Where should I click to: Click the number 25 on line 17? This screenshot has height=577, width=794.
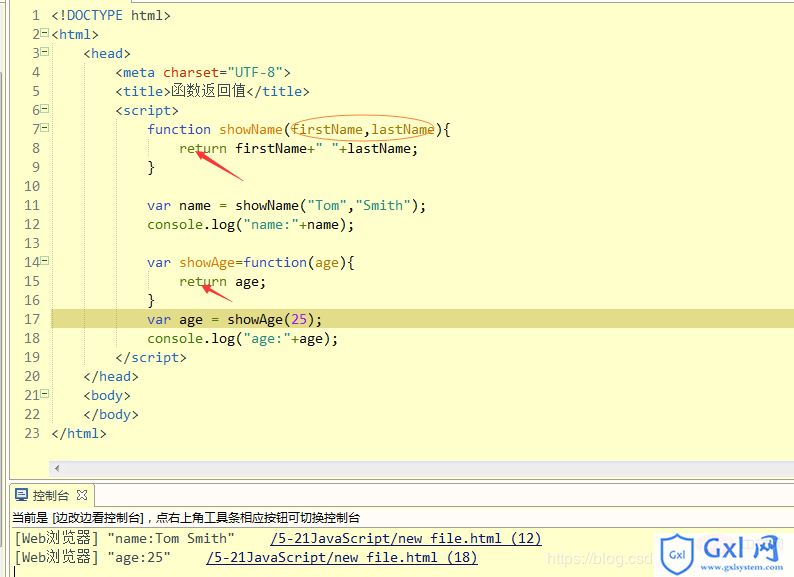click(299, 320)
